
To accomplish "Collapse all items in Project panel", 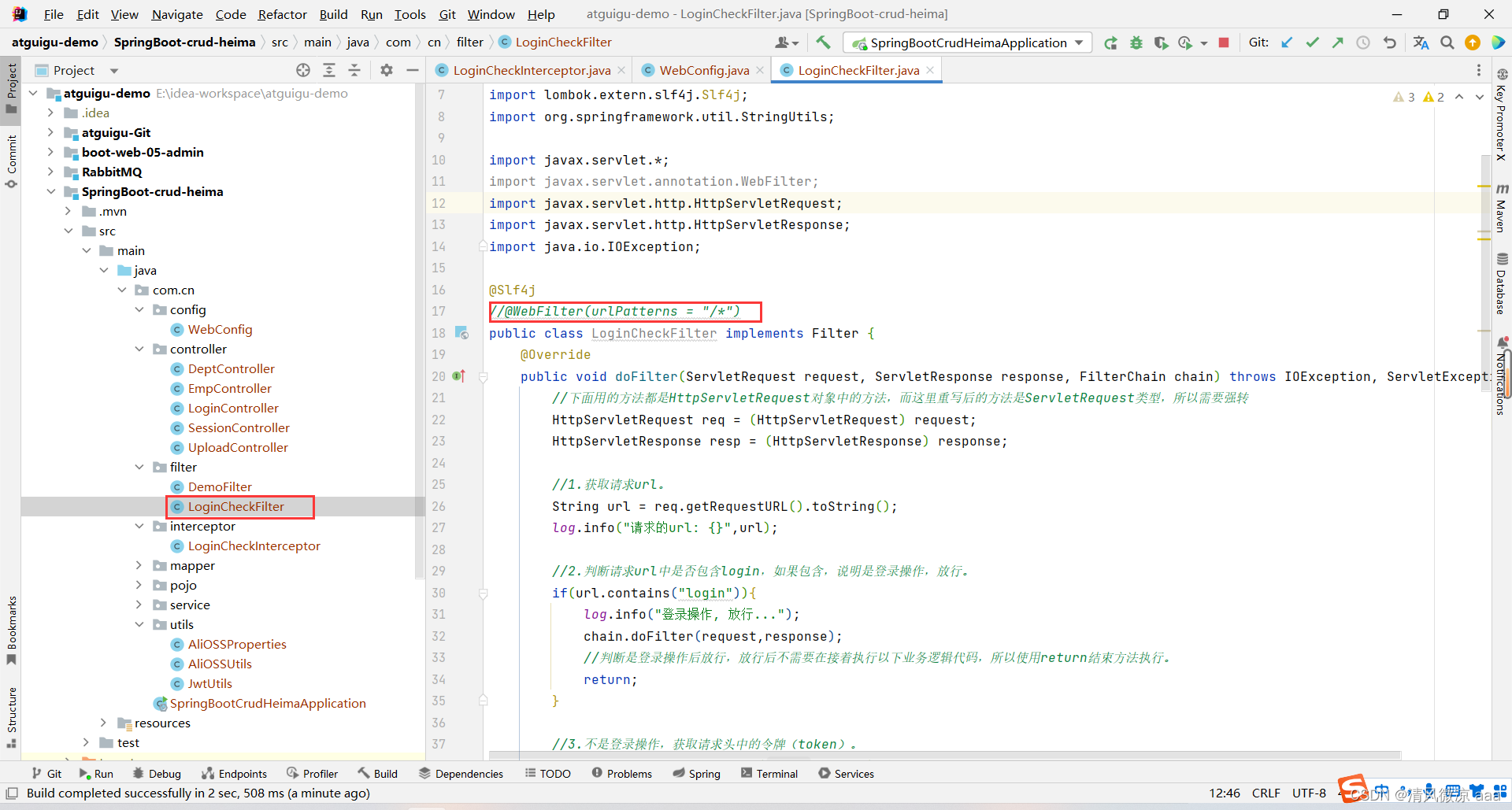I will pyautogui.click(x=354, y=70).
